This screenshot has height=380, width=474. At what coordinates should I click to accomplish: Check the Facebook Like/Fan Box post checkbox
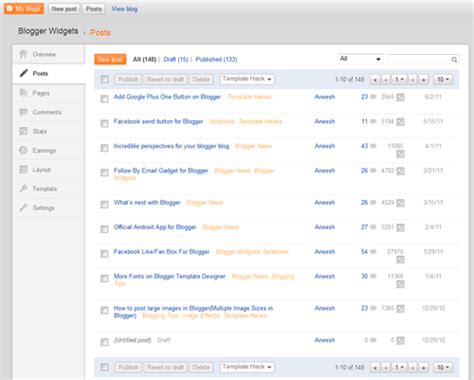click(x=104, y=253)
